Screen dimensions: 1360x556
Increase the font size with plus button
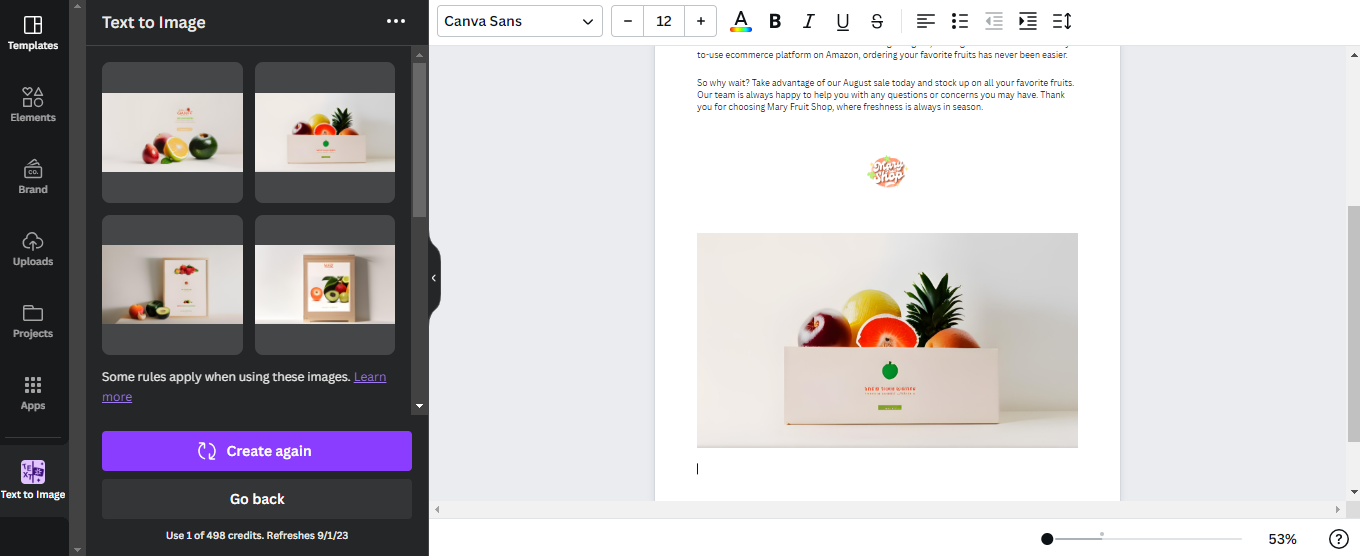(700, 21)
